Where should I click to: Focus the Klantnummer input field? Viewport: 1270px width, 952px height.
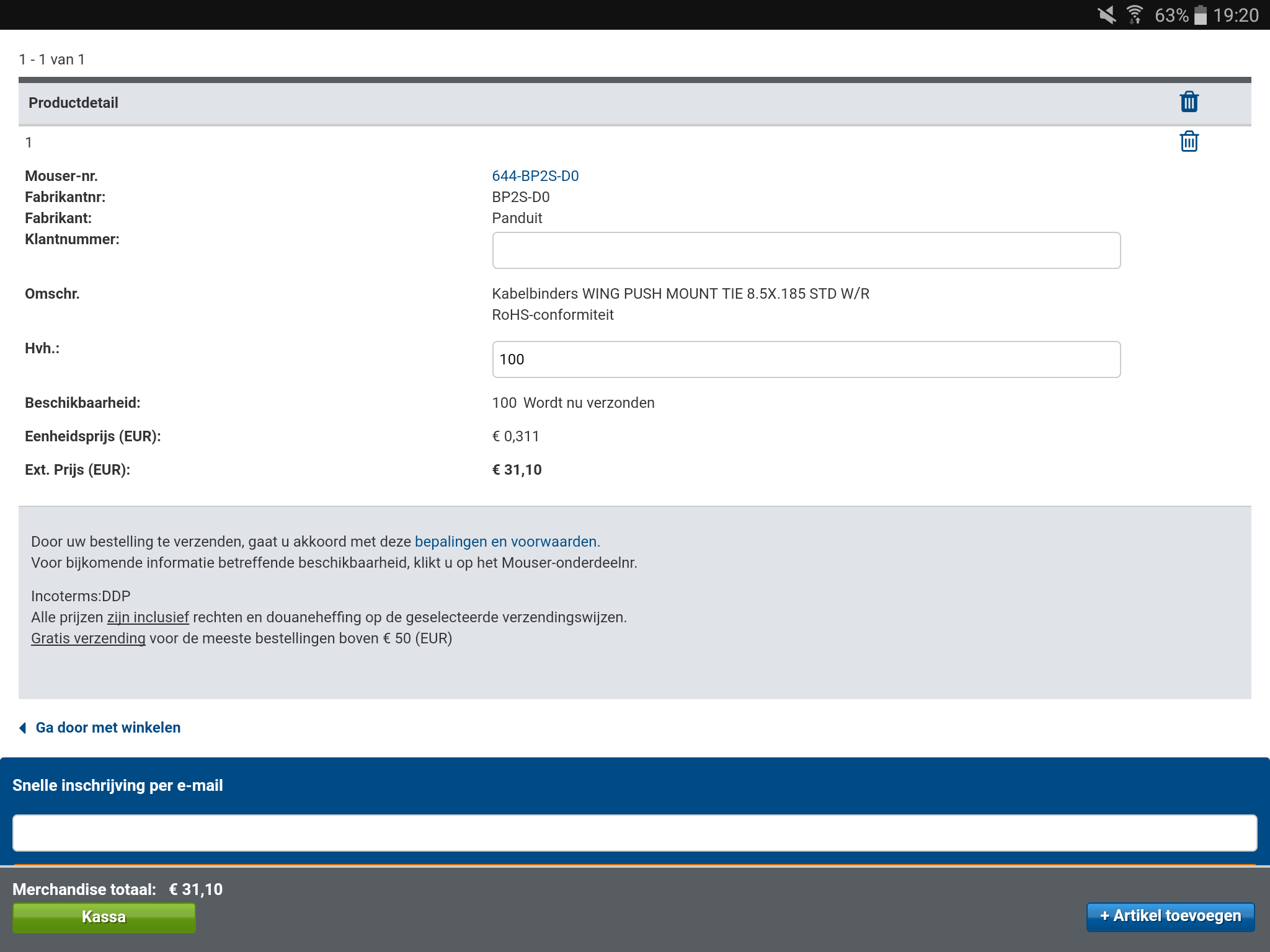(x=806, y=250)
